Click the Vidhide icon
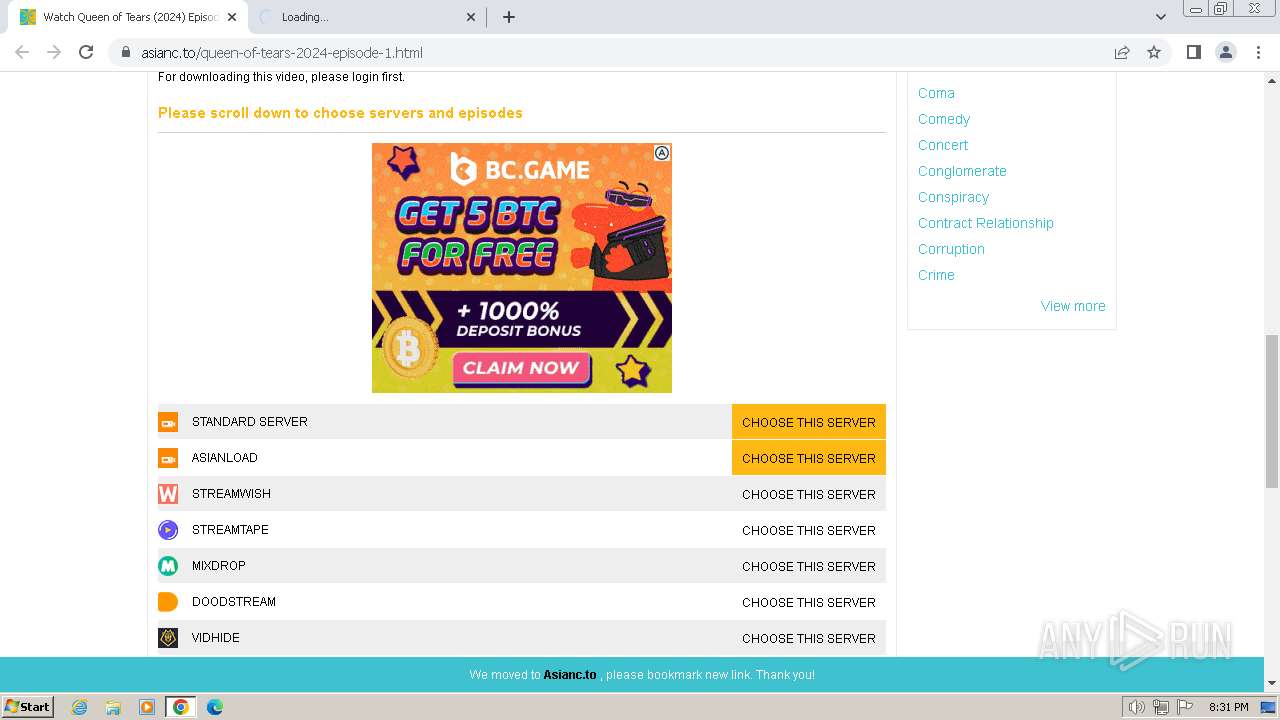Viewport: 1280px width, 720px height. tap(168, 638)
